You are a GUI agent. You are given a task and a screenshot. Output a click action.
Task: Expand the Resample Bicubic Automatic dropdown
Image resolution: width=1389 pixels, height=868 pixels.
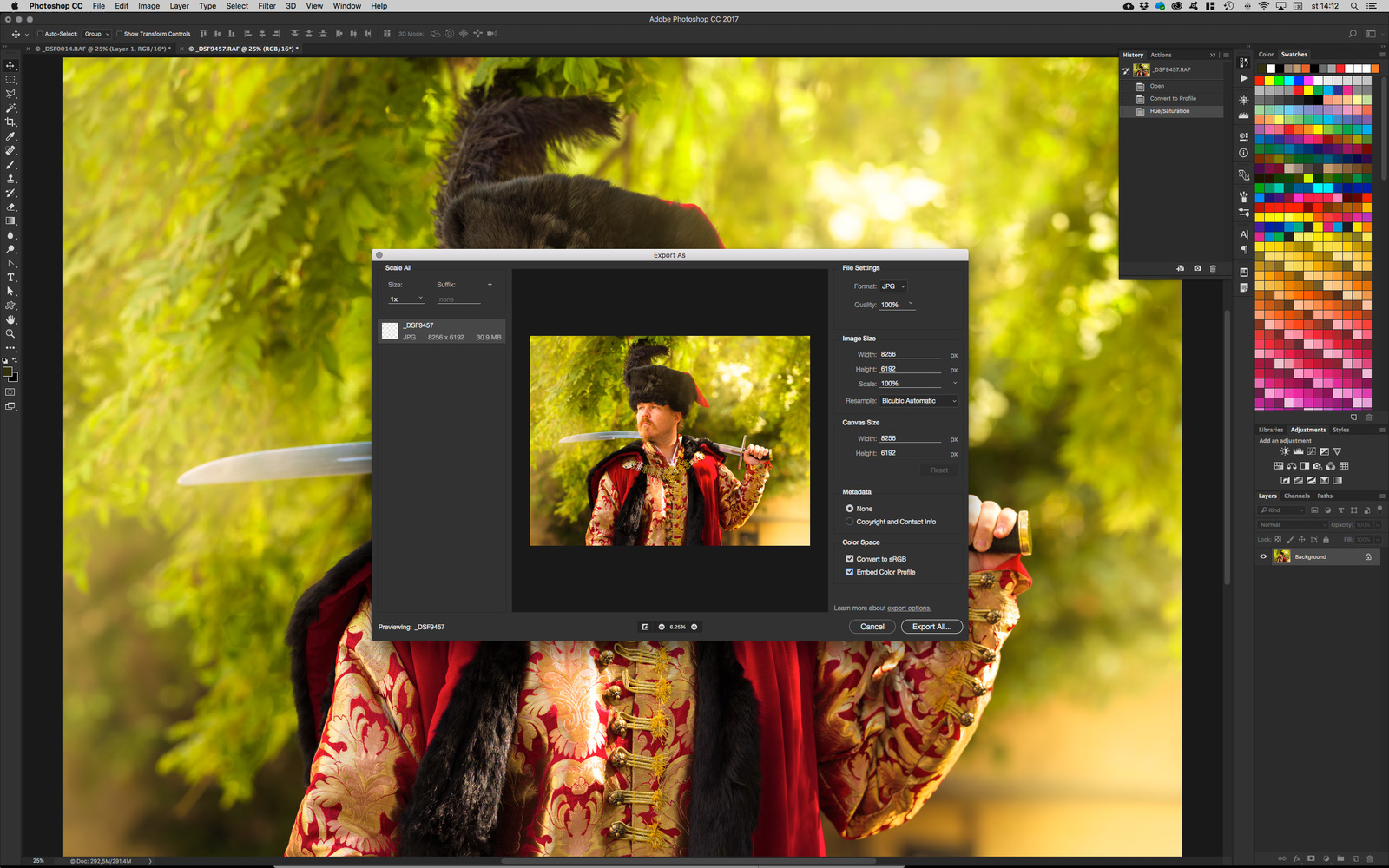pyautogui.click(x=918, y=401)
